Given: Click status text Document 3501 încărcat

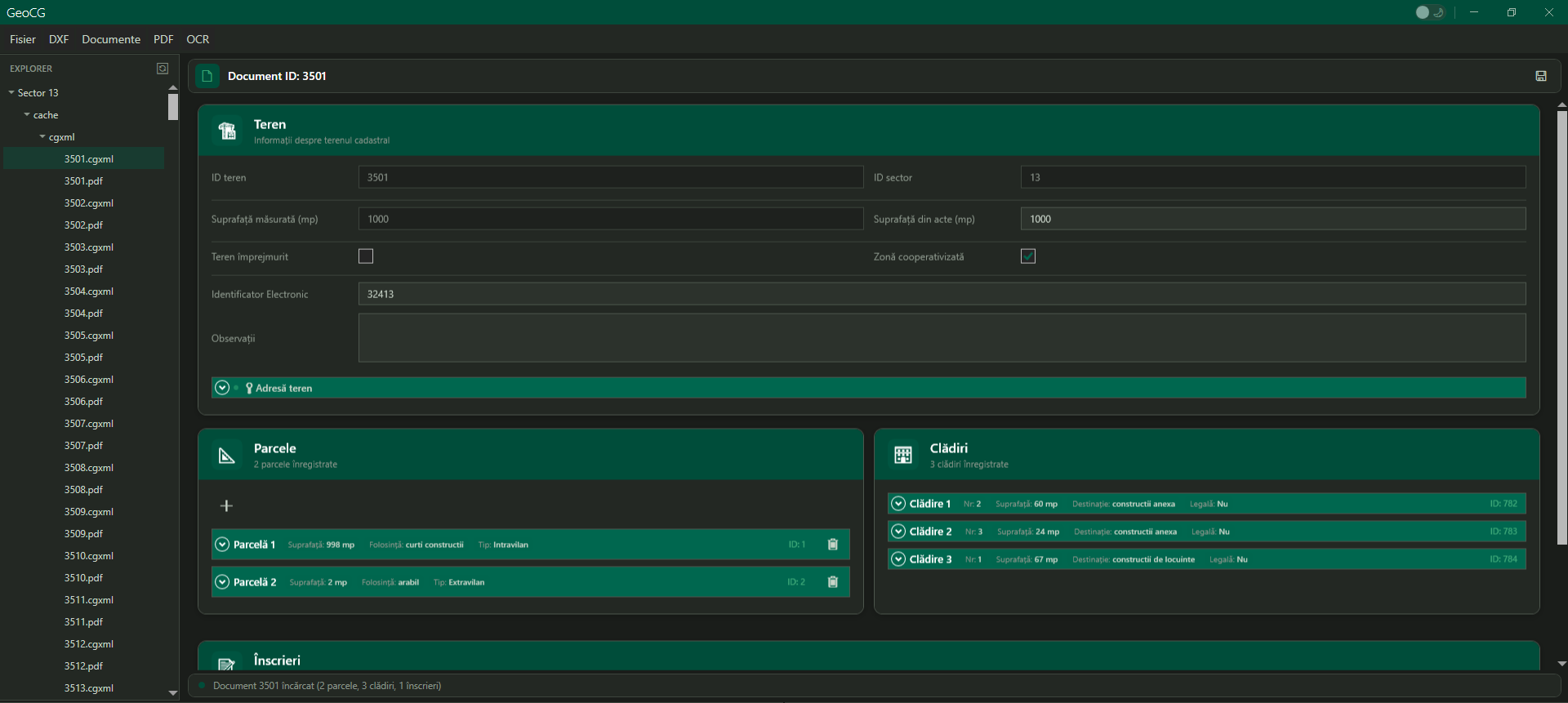Looking at the screenshot, I should [x=327, y=686].
